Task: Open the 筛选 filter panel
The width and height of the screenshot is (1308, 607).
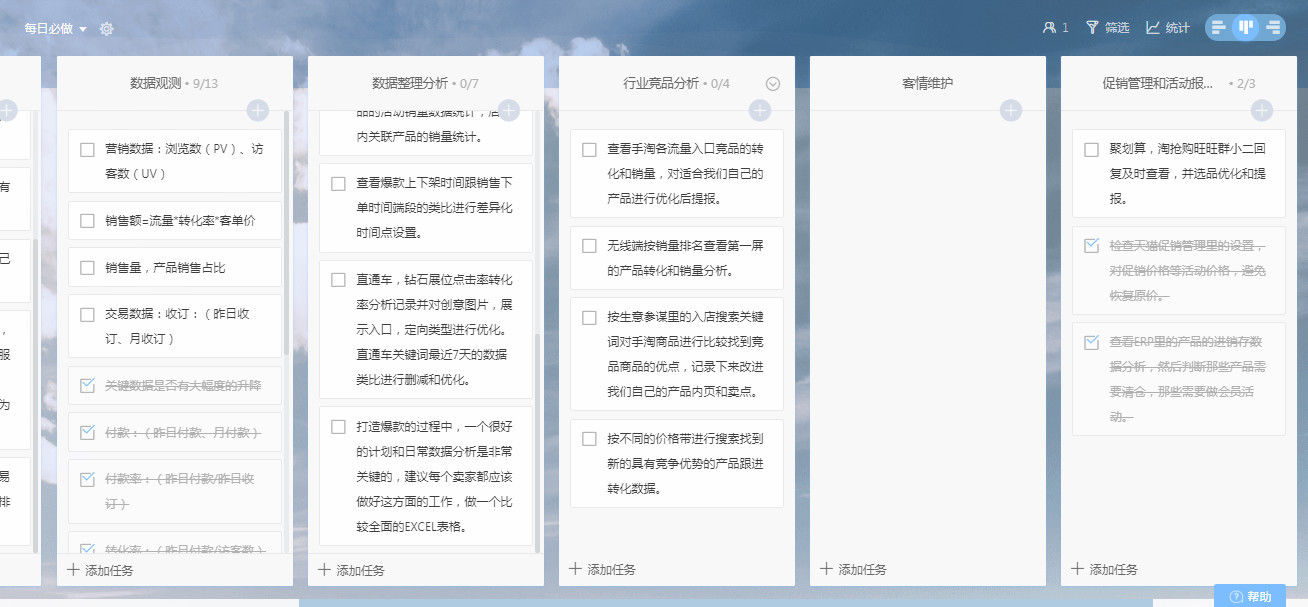Action: click(x=1106, y=28)
